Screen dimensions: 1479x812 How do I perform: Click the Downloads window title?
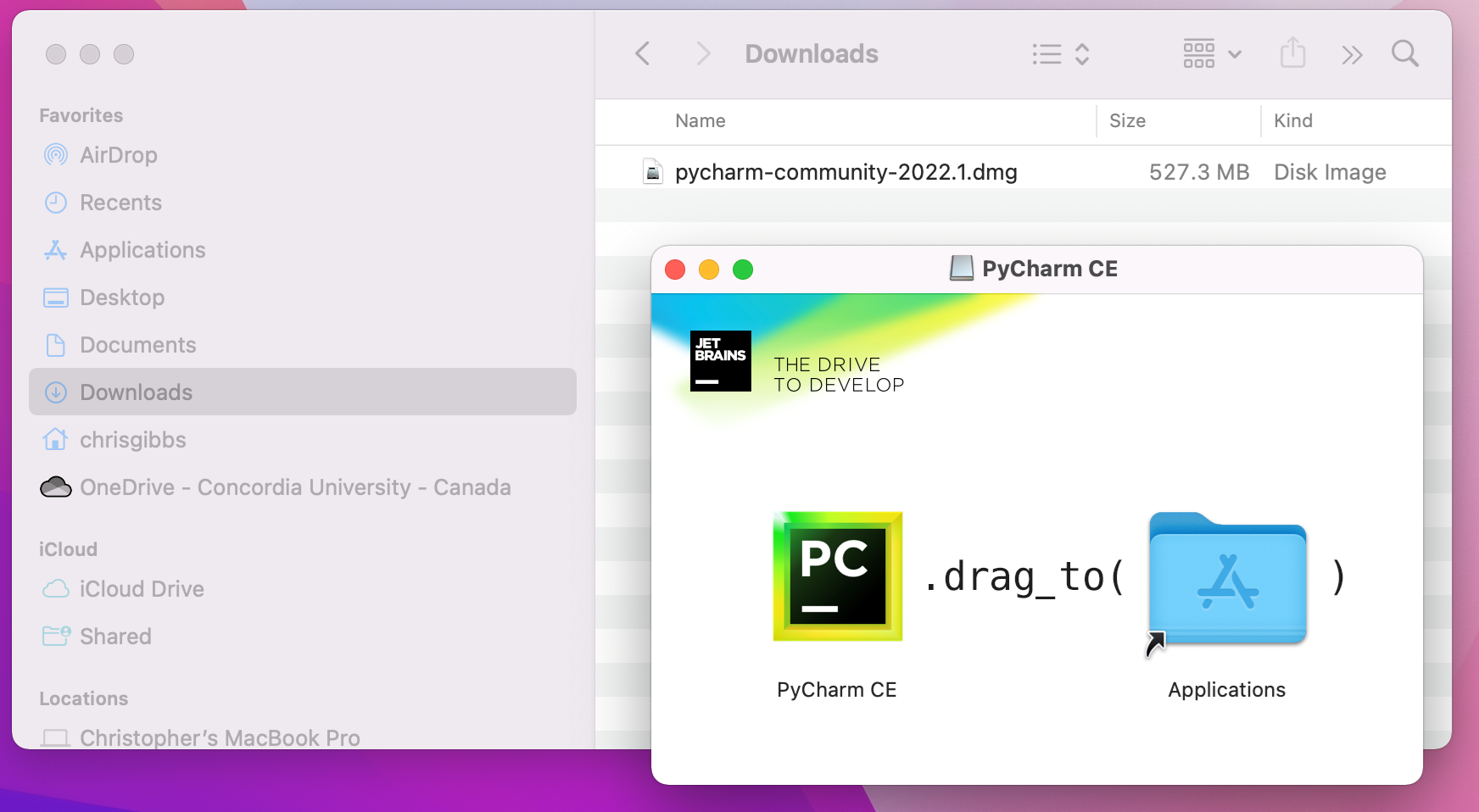pyautogui.click(x=812, y=54)
